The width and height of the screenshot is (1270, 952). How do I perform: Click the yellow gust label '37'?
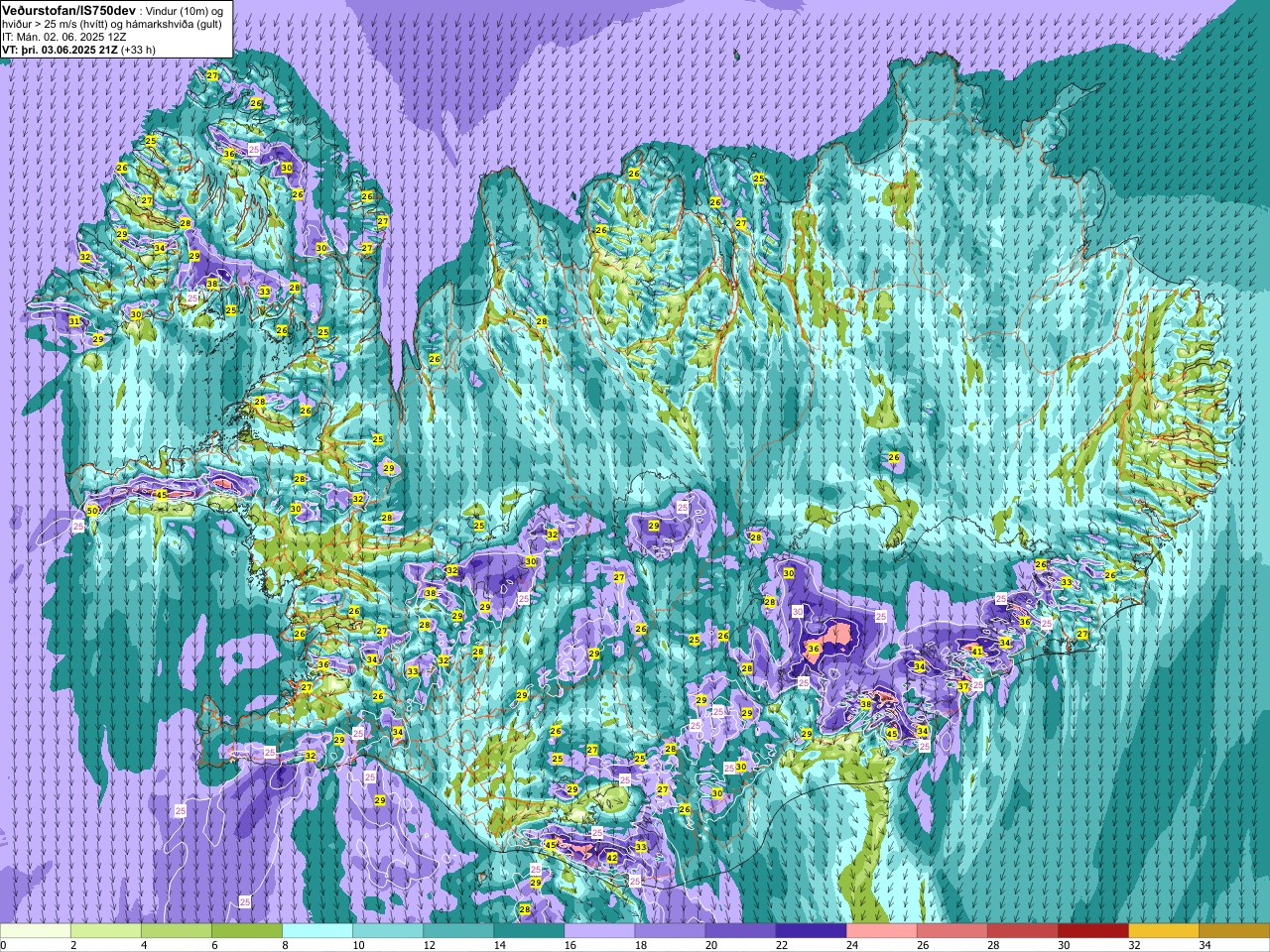pos(962,686)
